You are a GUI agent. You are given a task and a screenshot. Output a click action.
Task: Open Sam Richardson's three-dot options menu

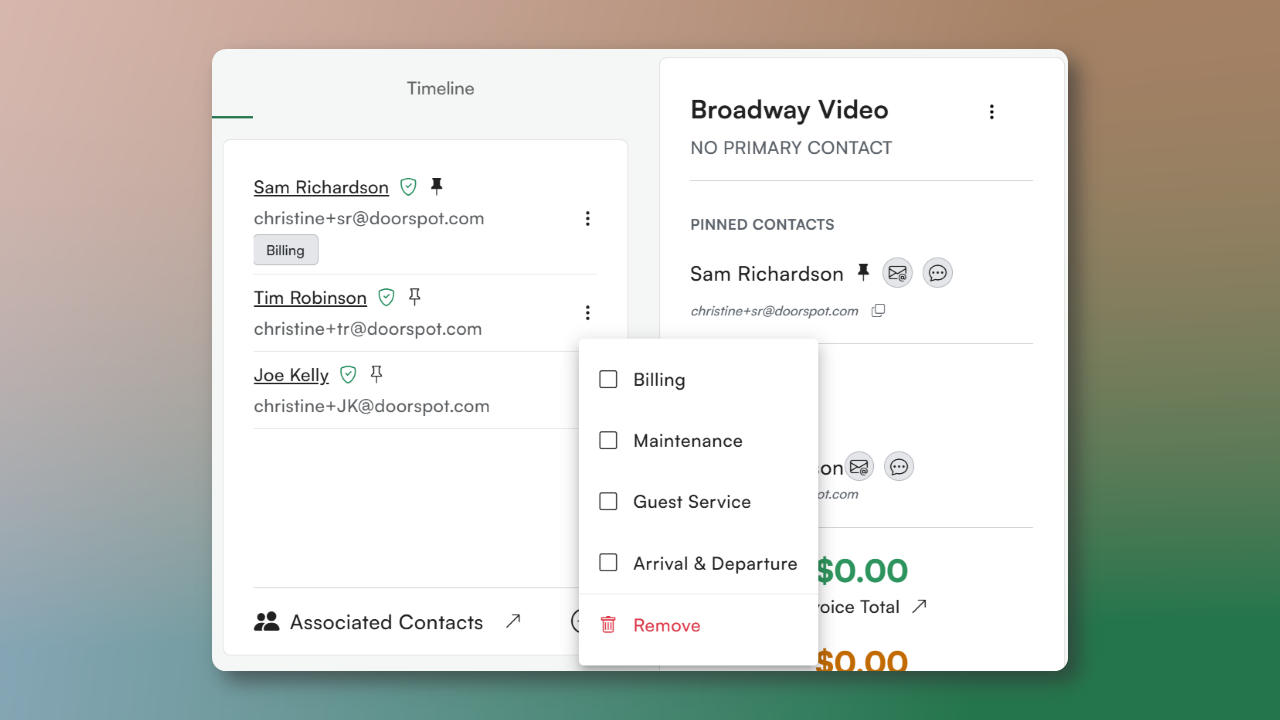point(588,218)
